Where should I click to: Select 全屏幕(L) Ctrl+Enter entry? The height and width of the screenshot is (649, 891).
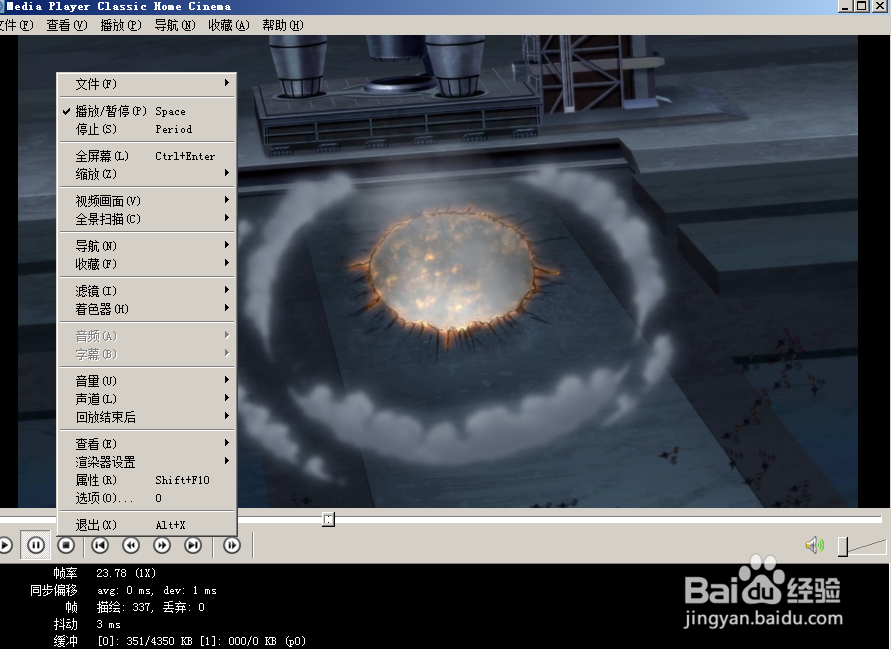pos(147,156)
